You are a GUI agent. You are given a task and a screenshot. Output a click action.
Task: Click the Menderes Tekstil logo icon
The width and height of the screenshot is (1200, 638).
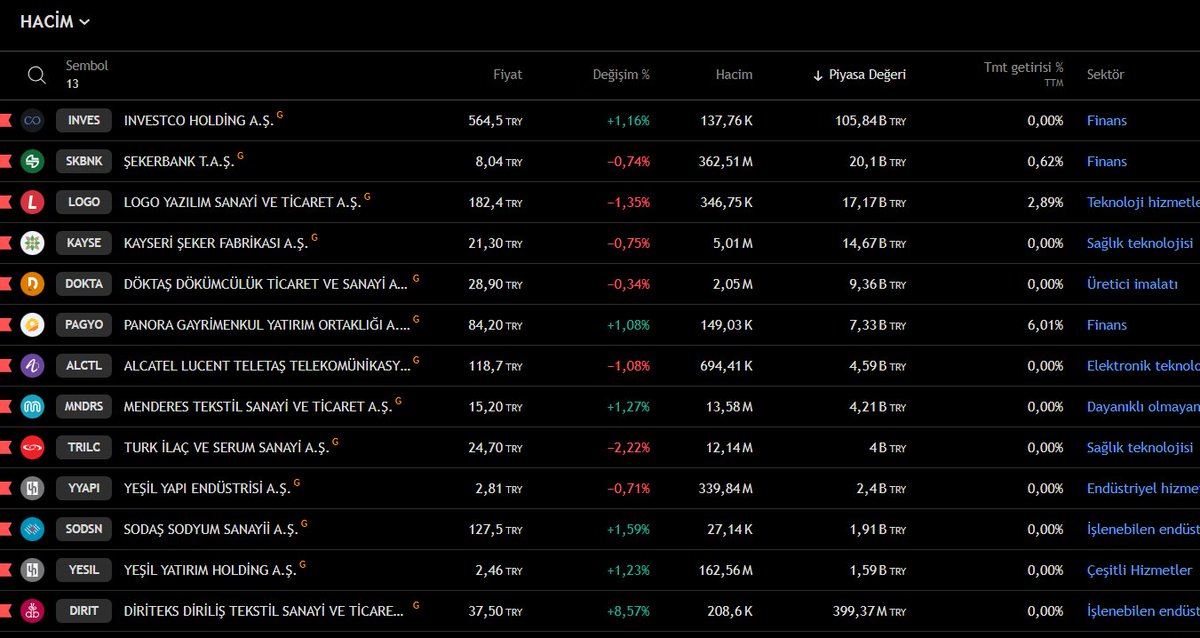tap(33, 407)
